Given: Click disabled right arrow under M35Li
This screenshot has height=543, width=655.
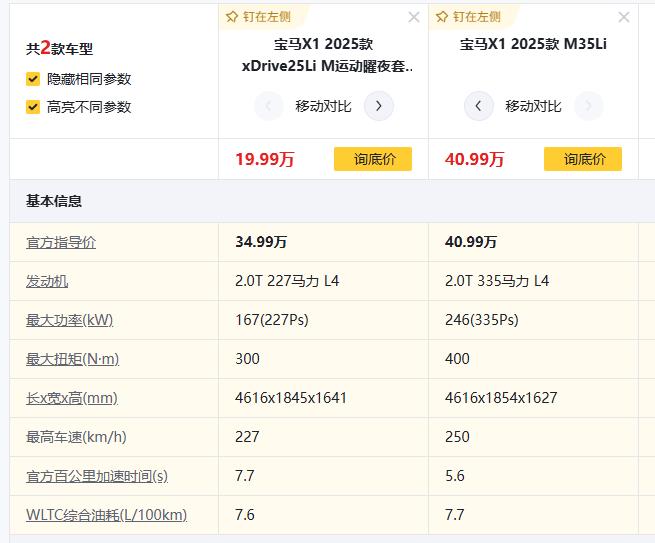Looking at the screenshot, I should pyautogui.click(x=589, y=106).
